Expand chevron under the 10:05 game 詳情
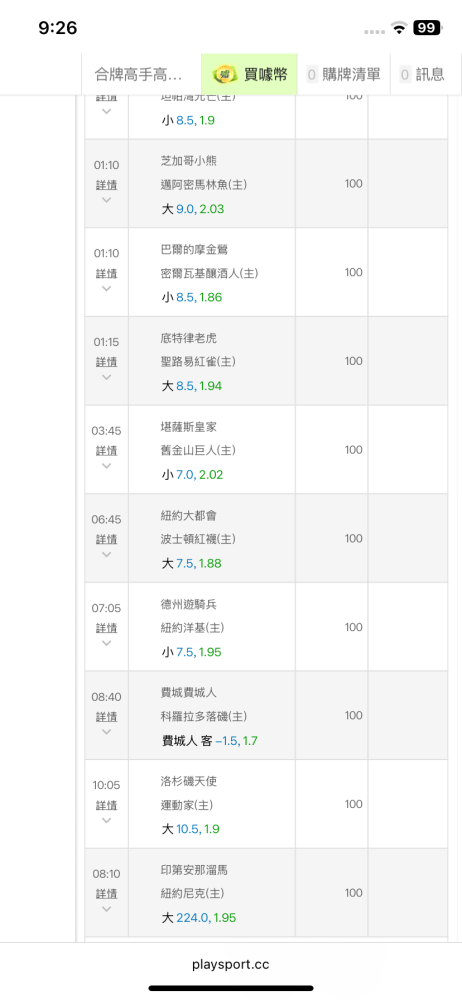The width and height of the screenshot is (462, 1000). pos(107,820)
